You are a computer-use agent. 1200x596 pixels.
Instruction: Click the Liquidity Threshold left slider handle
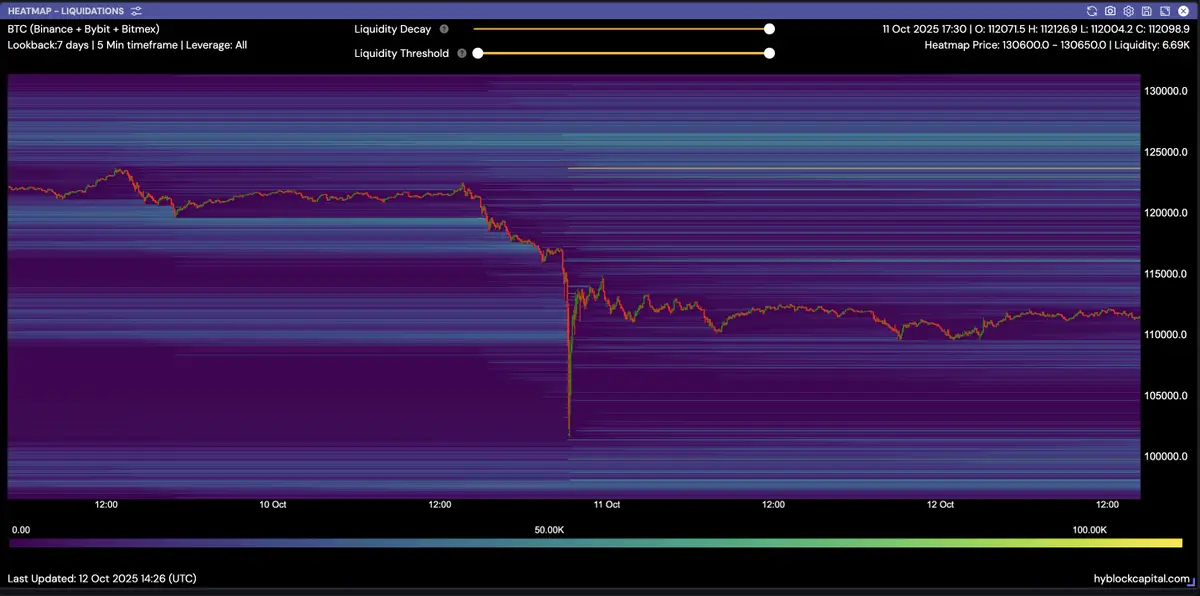(x=478, y=53)
